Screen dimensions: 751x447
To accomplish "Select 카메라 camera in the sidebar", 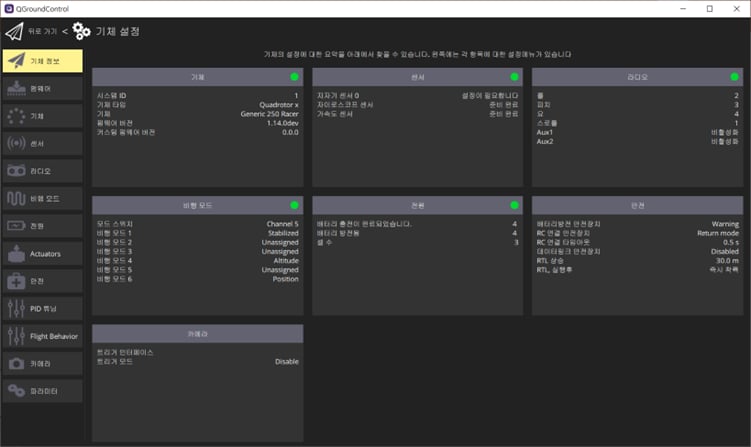I will (x=41, y=364).
